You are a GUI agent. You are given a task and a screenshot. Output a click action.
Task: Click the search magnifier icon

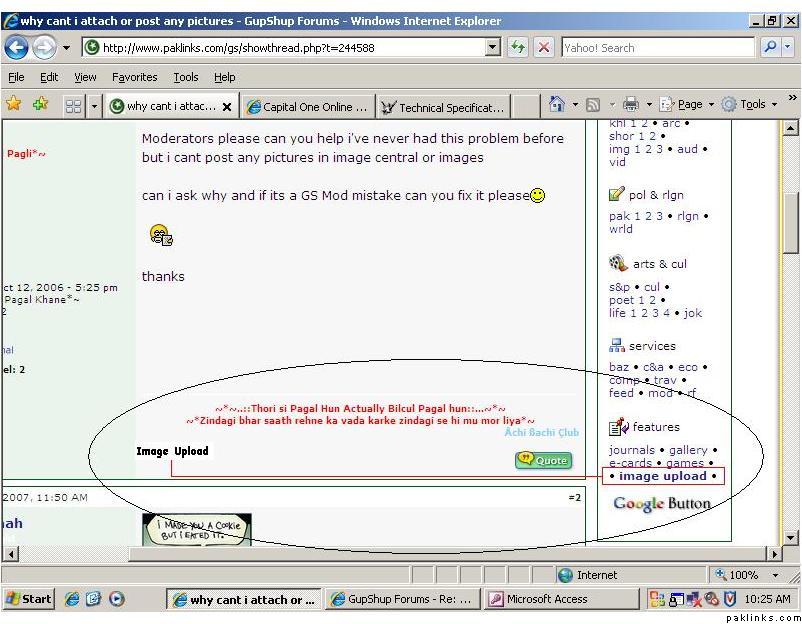[770, 47]
